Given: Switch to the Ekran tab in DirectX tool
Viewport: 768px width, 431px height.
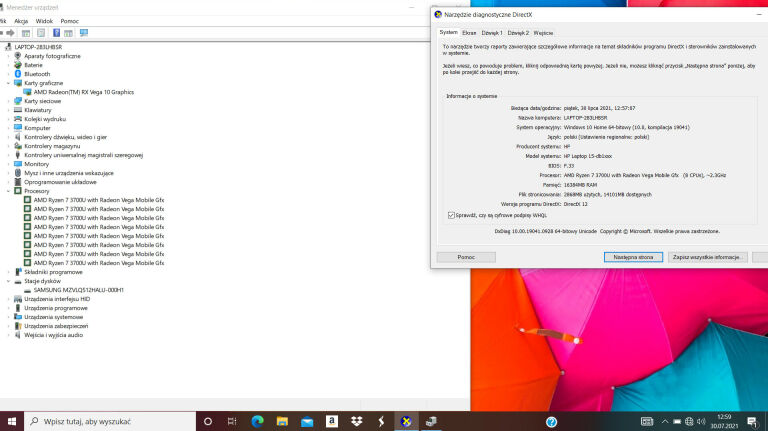Looking at the screenshot, I should [469, 33].
